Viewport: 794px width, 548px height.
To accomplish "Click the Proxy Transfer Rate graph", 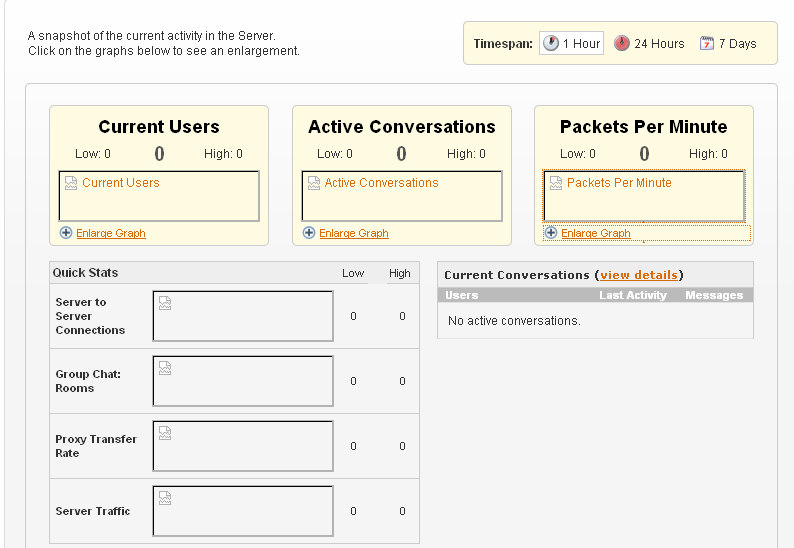I will coord(243,446).
